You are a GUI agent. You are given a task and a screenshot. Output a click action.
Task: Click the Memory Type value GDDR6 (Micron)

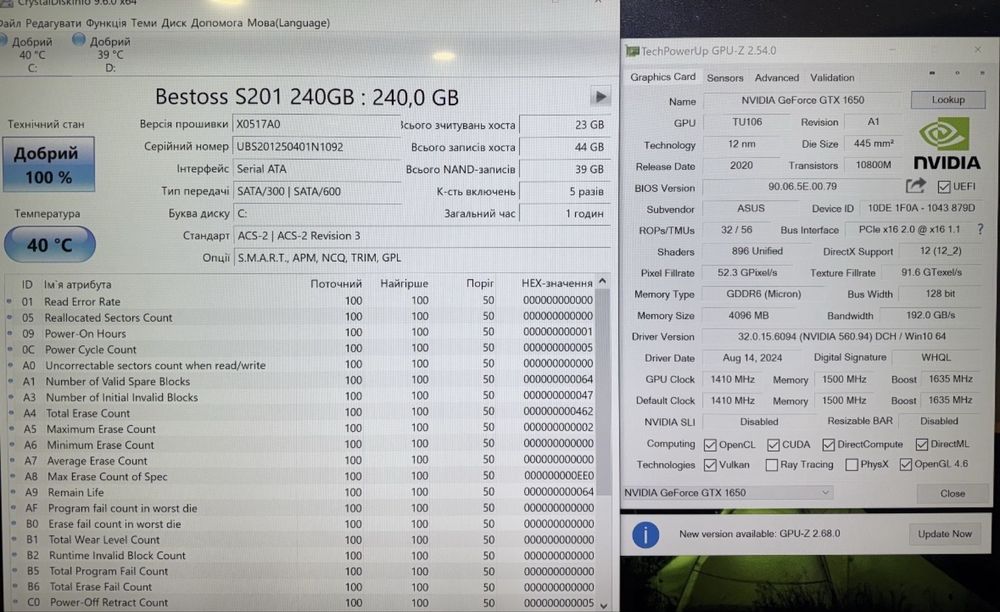(763, 294)
